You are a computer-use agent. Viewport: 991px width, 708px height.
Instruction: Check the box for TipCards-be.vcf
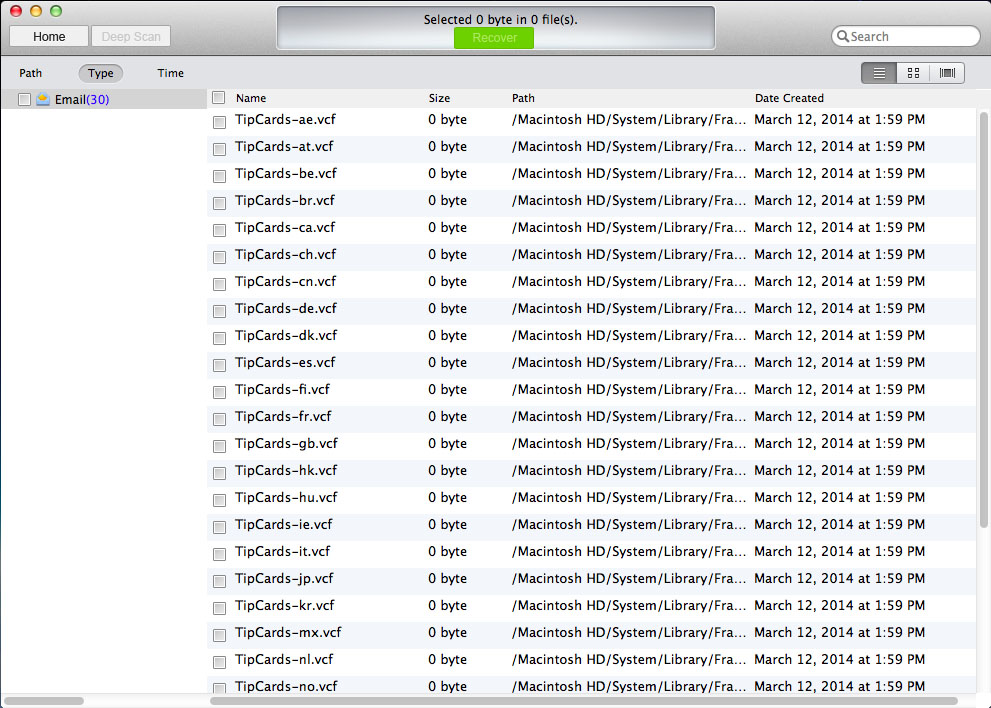coord(219,176)
